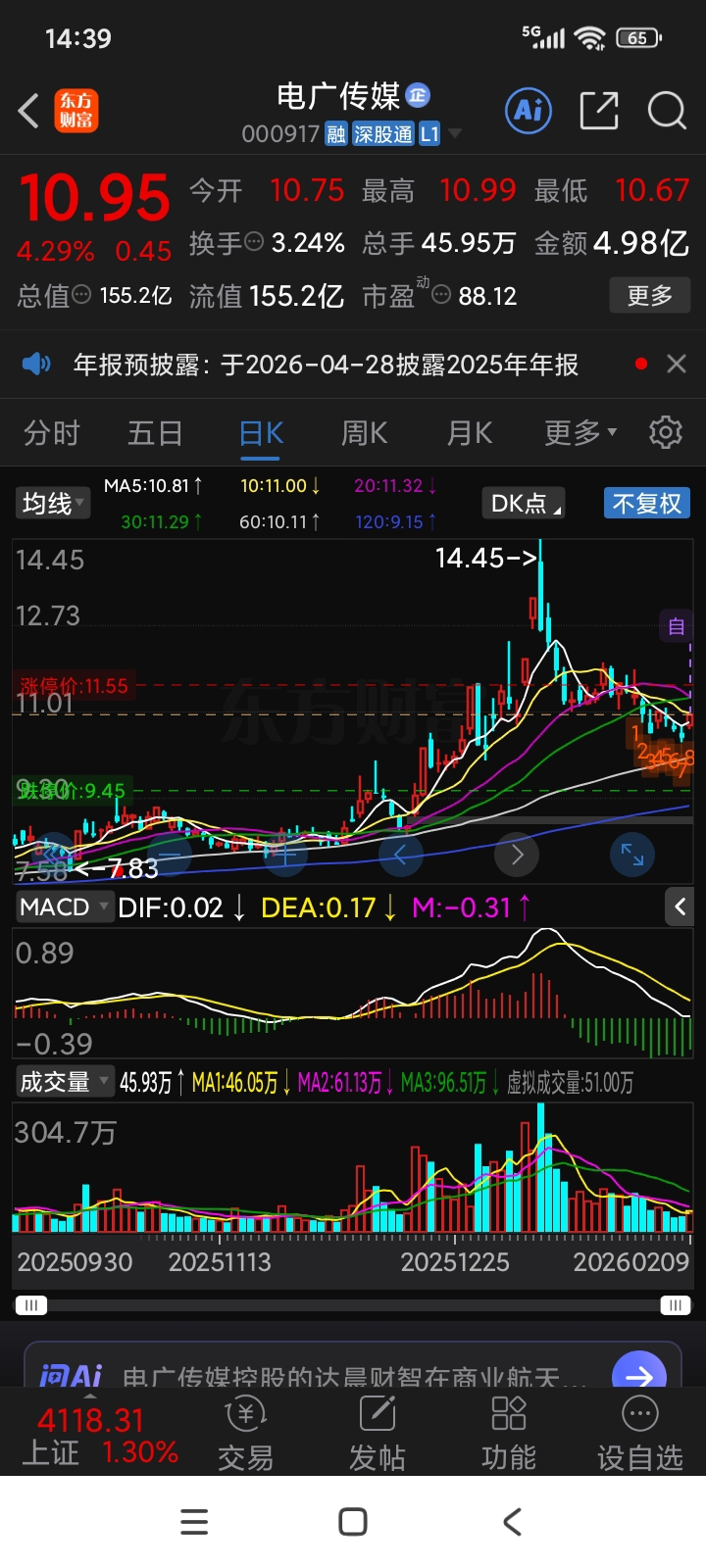Expand stock code dropdown arrow
Viewport: 706px width, 1568px height.
click(x=455, y=134)
